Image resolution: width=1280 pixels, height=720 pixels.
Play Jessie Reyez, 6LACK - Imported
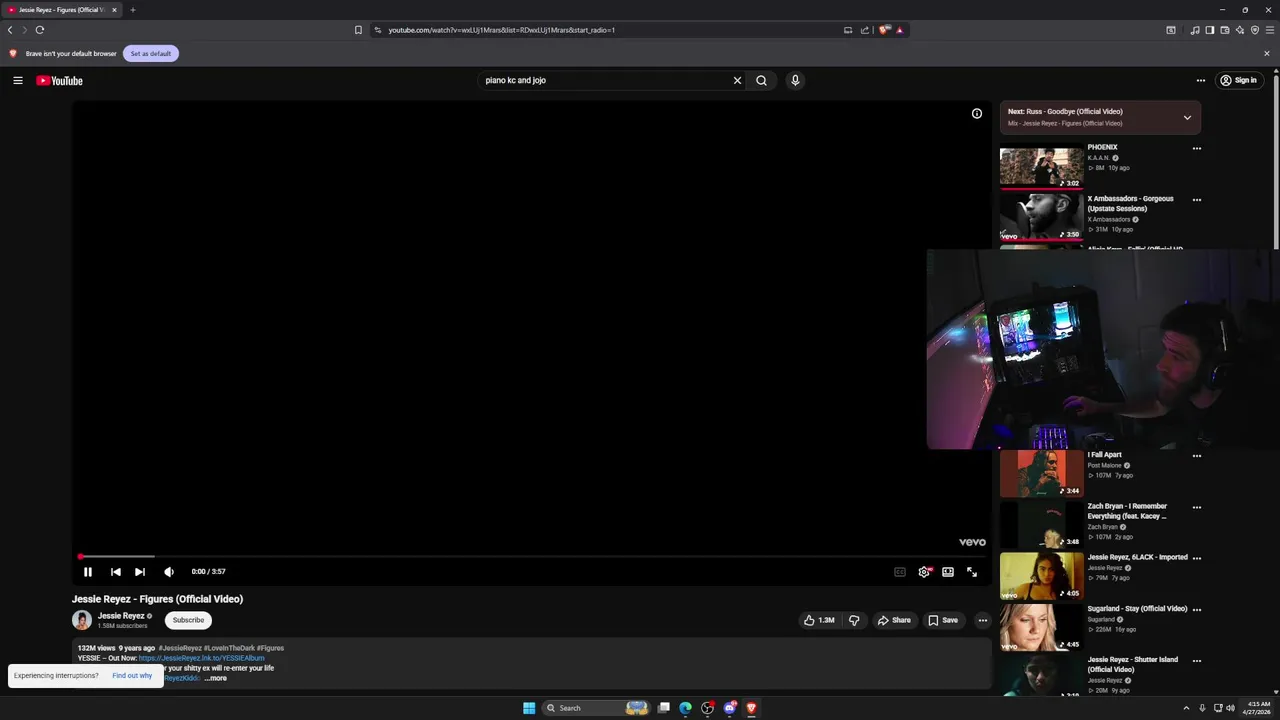pyautogui.click(x=1041, y=577)
